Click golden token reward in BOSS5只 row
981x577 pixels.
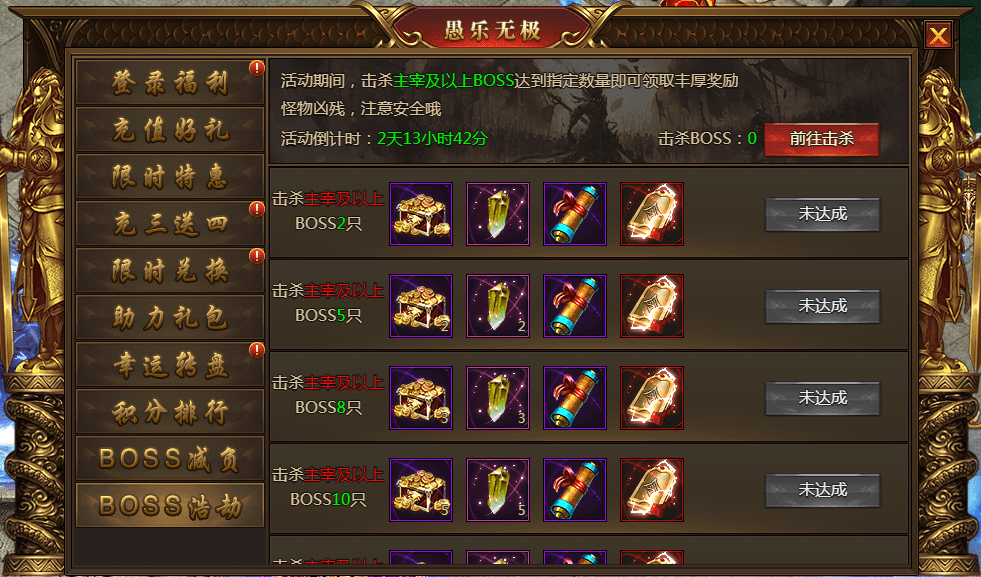(x=652, y=306)
